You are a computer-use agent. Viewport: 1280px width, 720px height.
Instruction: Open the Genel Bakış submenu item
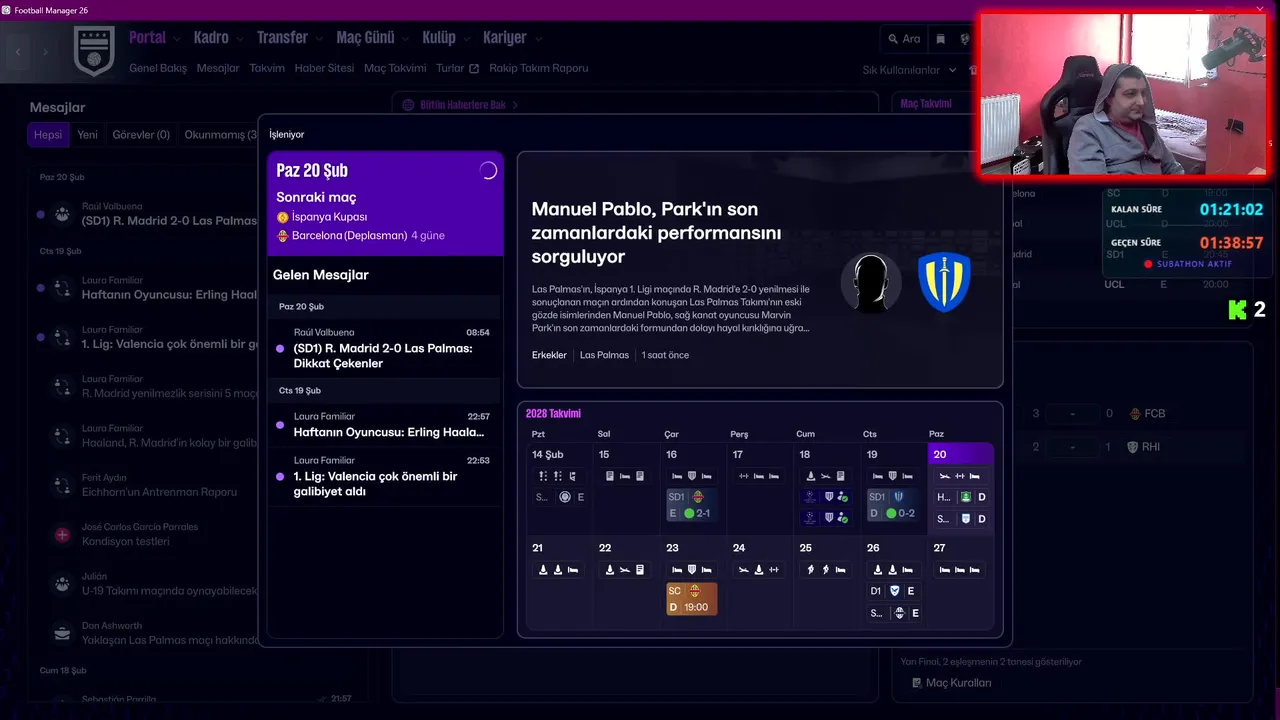[x=158, y=69]
